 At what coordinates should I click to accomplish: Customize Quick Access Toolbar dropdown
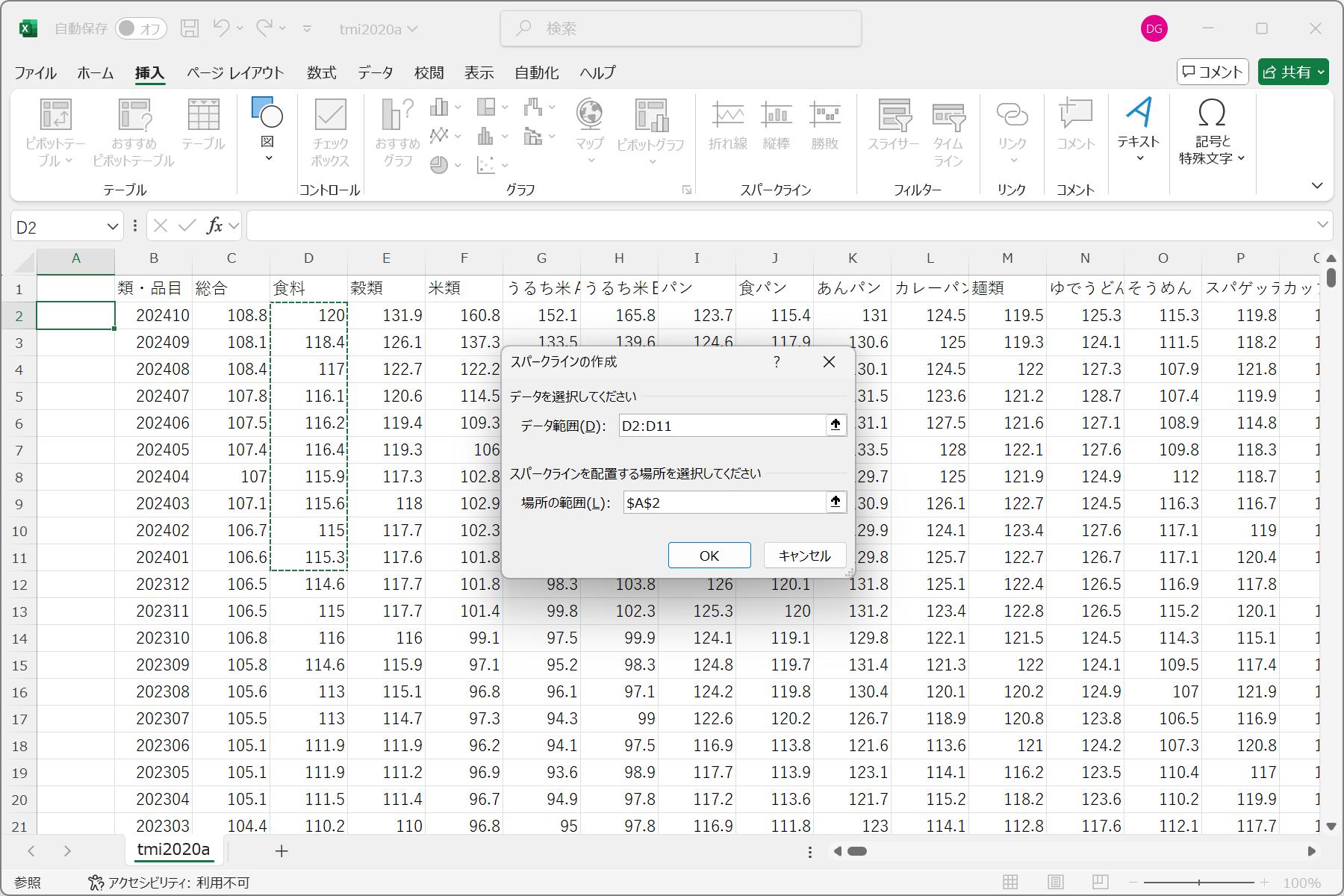click(x=307, y=29)
